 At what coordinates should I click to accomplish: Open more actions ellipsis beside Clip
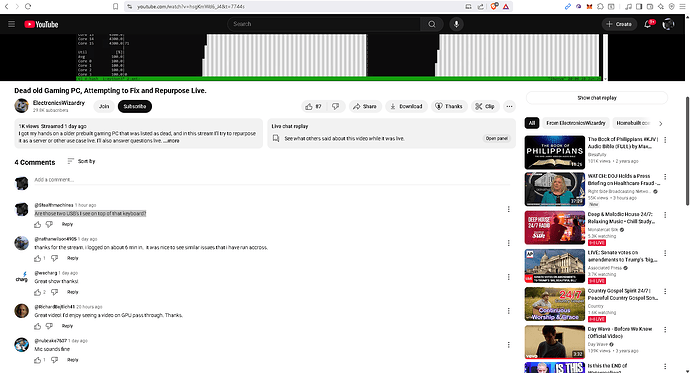(x=509, y=106)
